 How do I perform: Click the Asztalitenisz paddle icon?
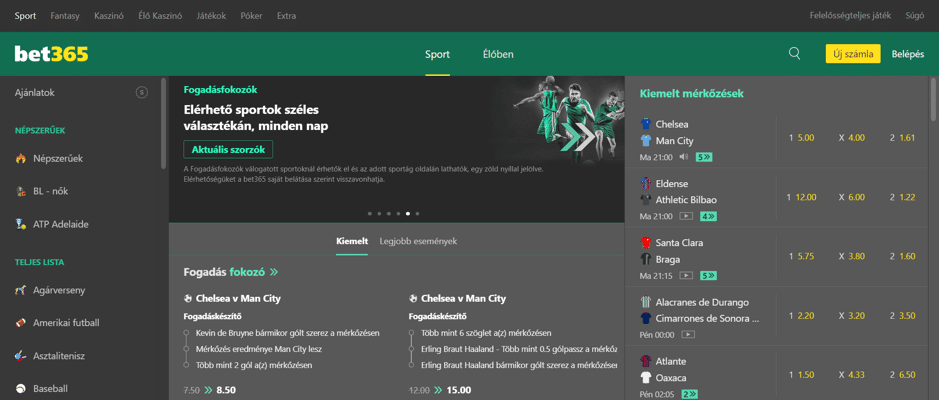[x=21, y=356]
